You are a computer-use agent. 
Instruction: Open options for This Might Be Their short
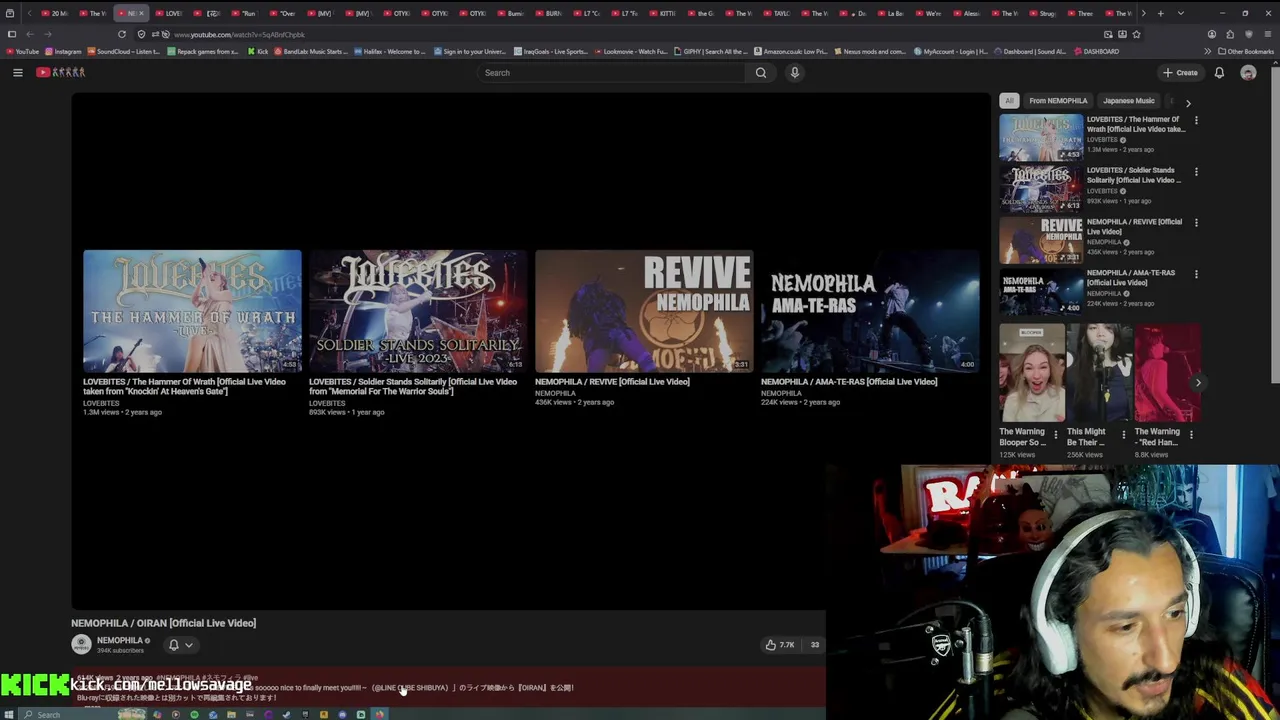[1124, 435]
